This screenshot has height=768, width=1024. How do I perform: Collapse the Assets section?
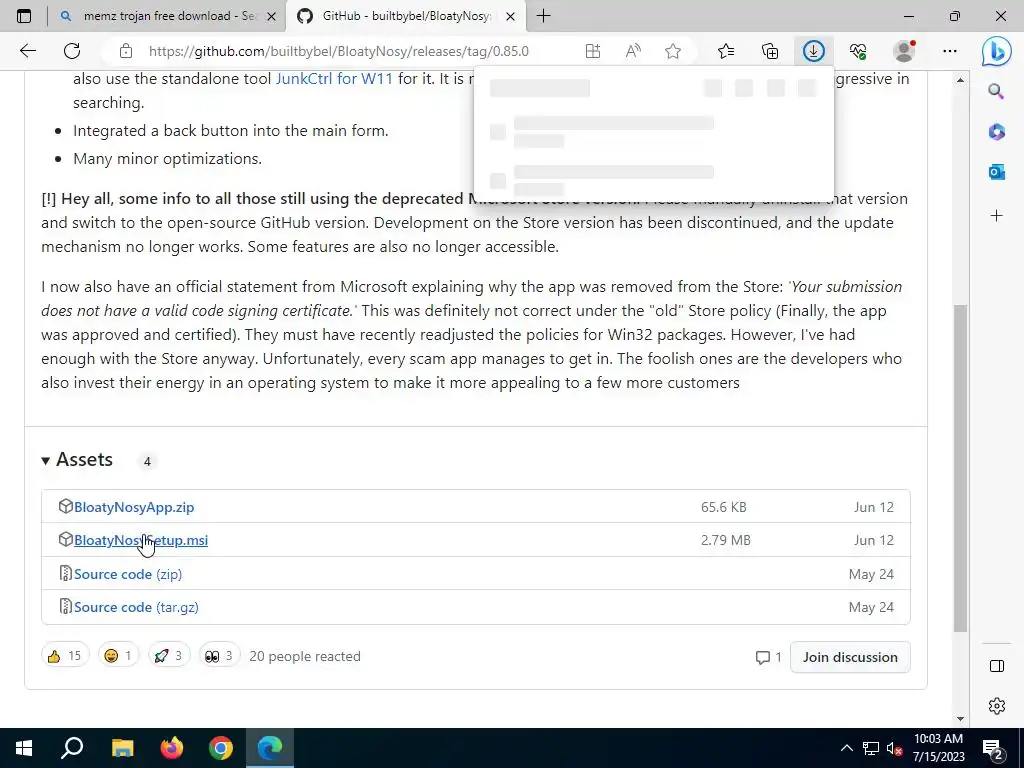point(77,460)
